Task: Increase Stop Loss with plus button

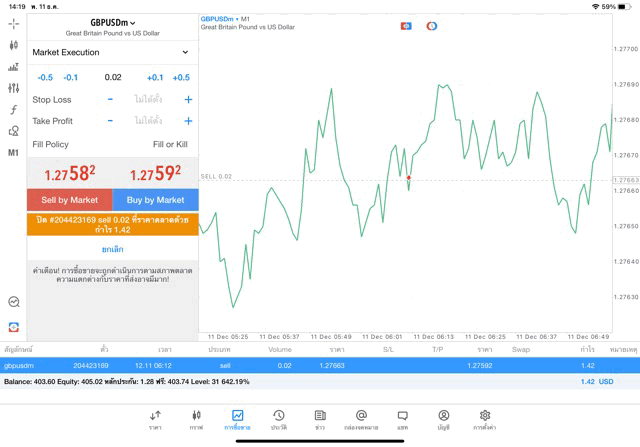Action: 188,100
